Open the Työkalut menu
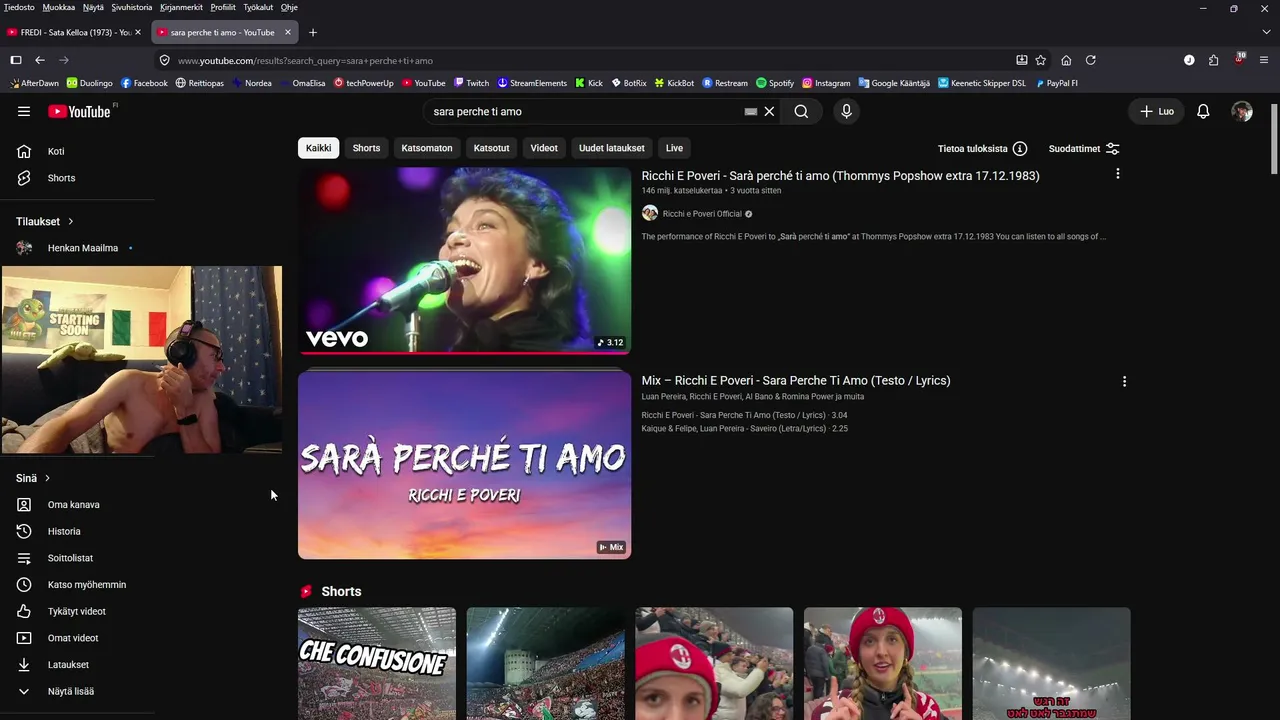The width and height of the screenshot is (1280, 720). [x=258, y=7]
